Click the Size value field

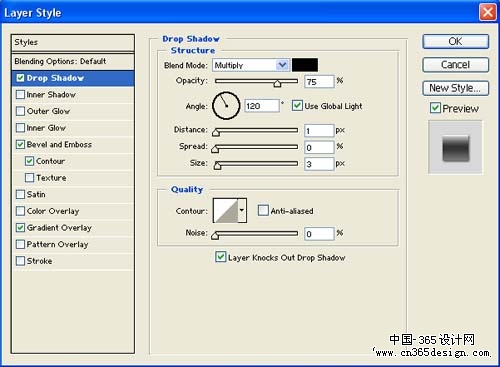pyautogui.click(x=319, y=164)
